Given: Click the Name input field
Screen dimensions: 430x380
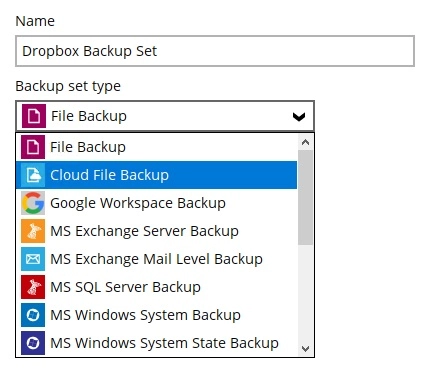Looking at the screenshot, I should pos(215,51).
